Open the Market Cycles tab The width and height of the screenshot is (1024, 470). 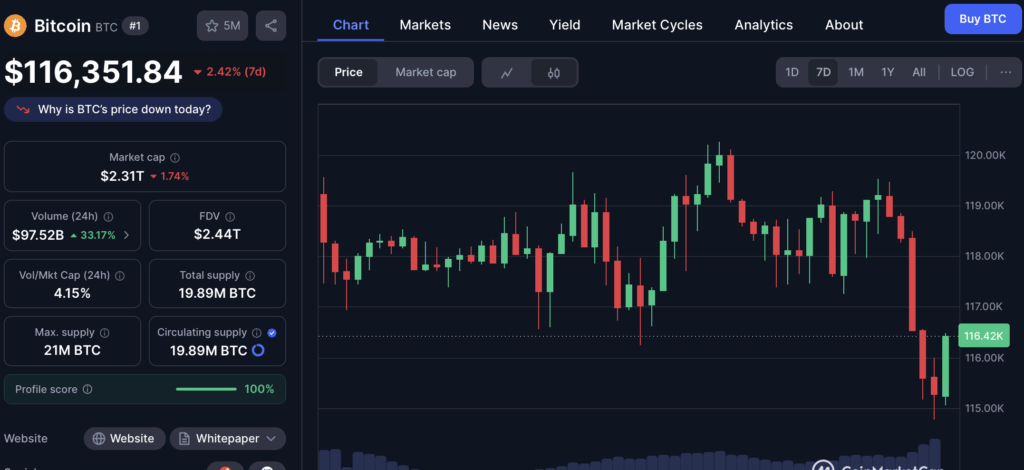click(x=657, y=25)
